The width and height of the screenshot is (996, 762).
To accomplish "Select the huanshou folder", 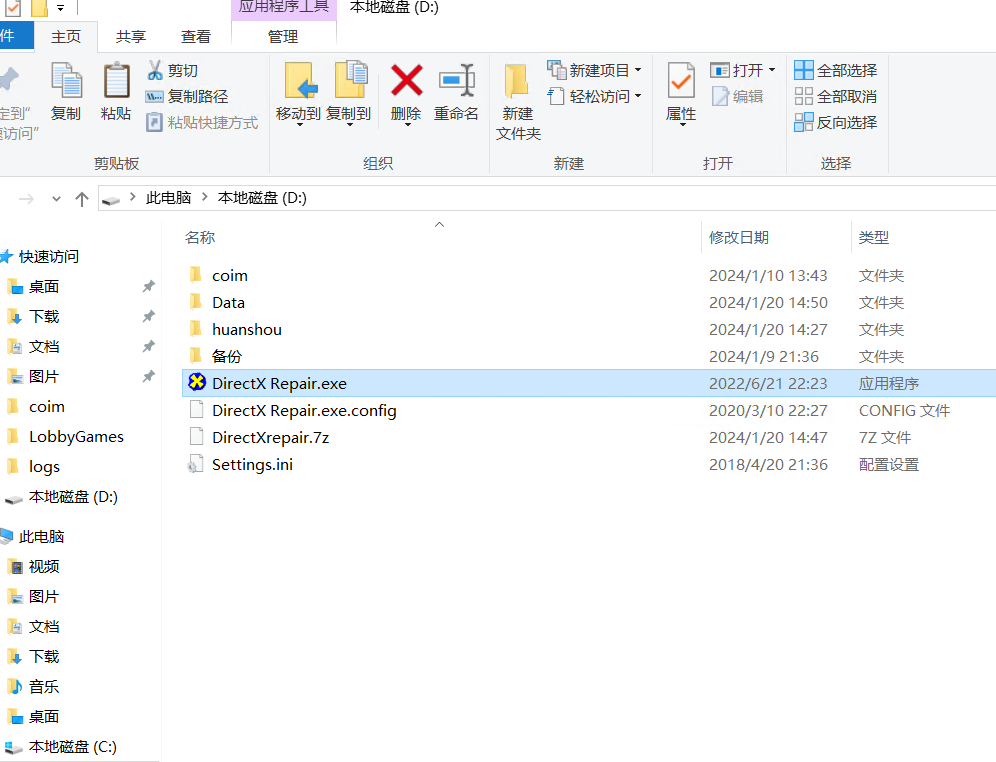I will pos(589,330).
